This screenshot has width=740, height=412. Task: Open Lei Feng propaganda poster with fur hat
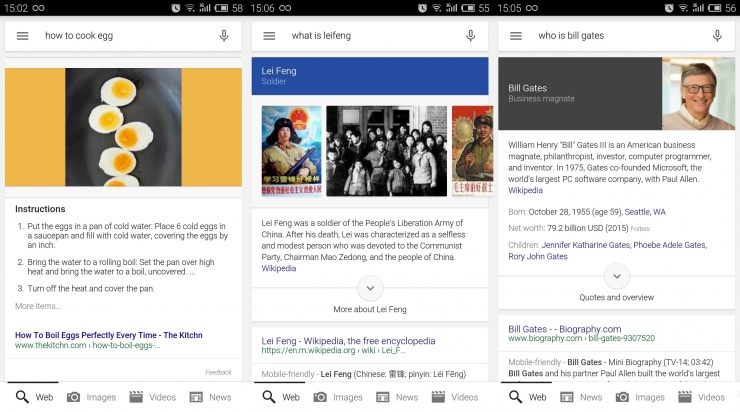(x=292, y=151)
